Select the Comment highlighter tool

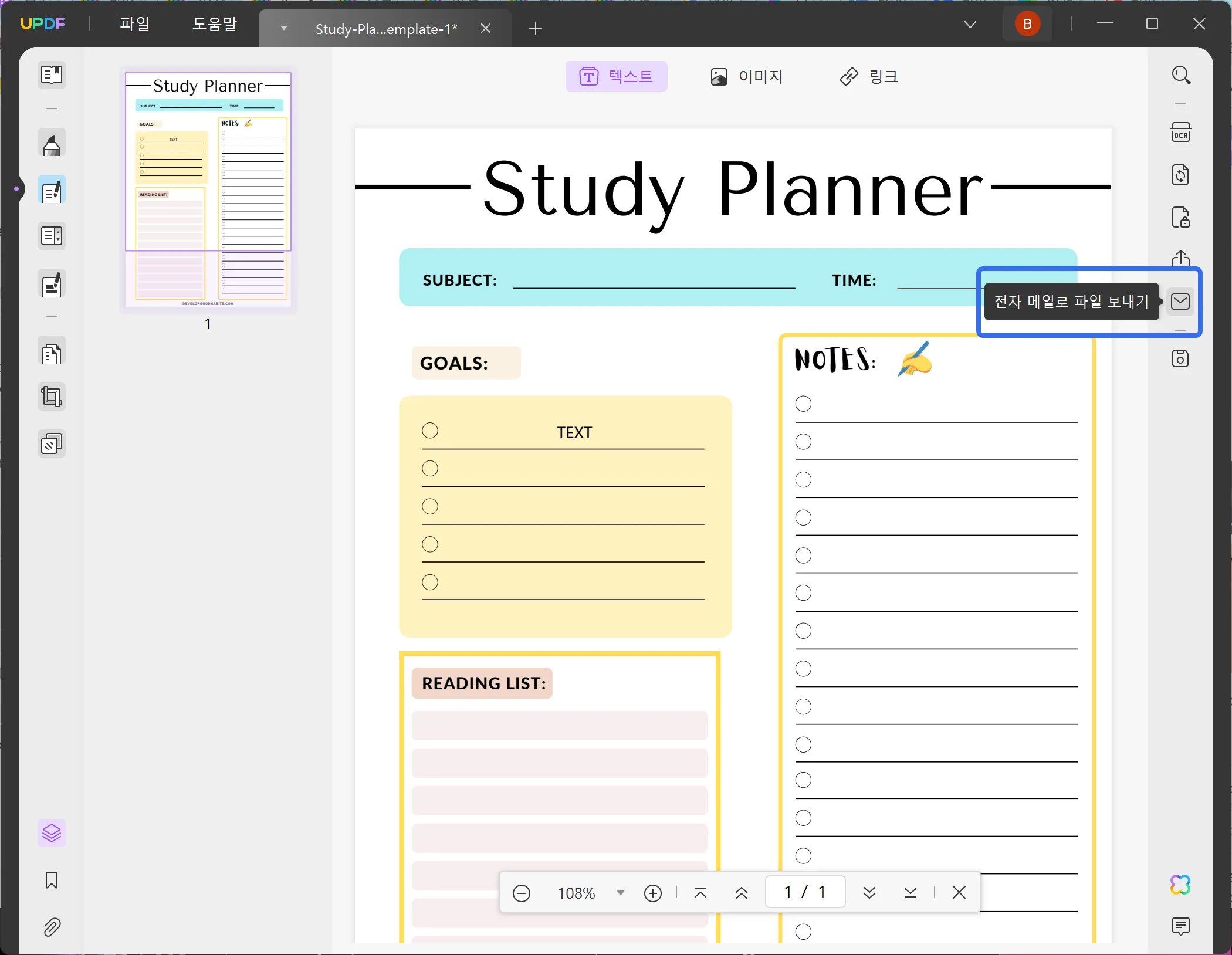[52, 144]
